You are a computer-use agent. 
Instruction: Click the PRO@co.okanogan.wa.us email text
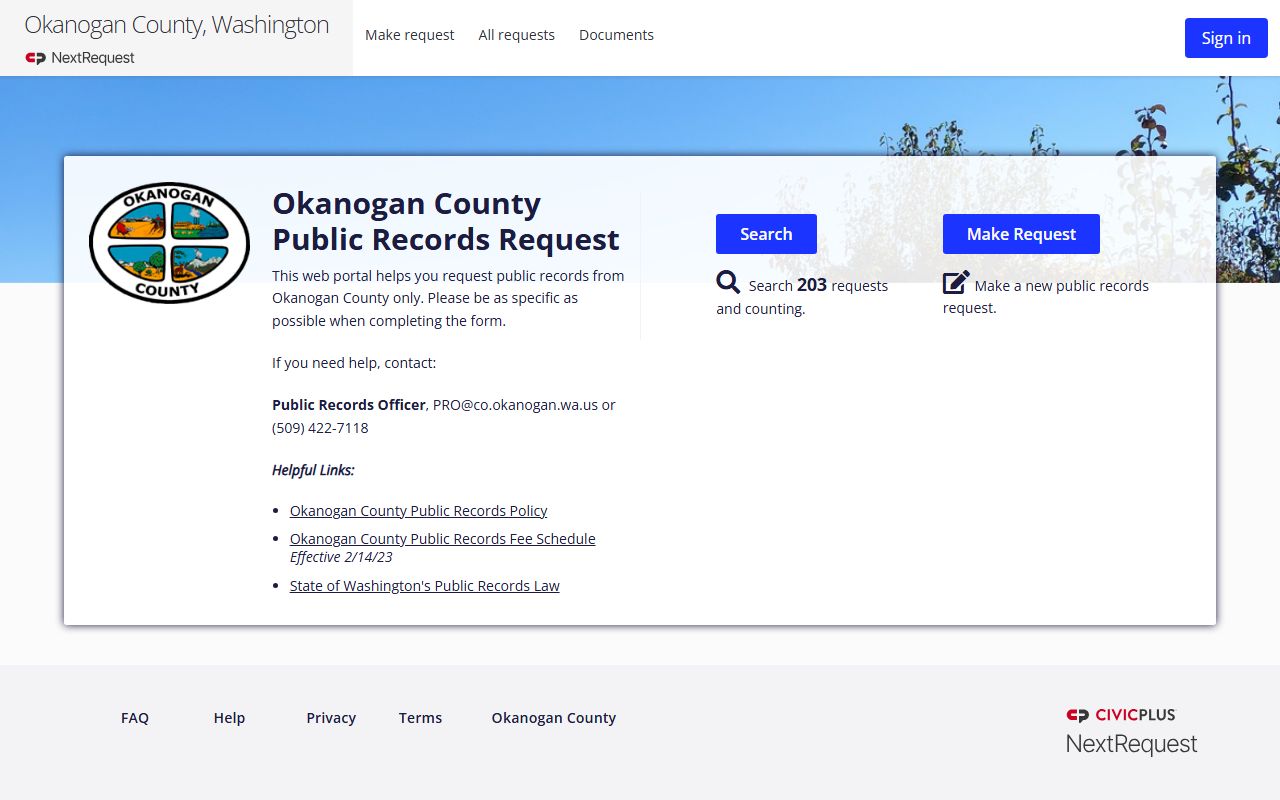coord(515,405)
